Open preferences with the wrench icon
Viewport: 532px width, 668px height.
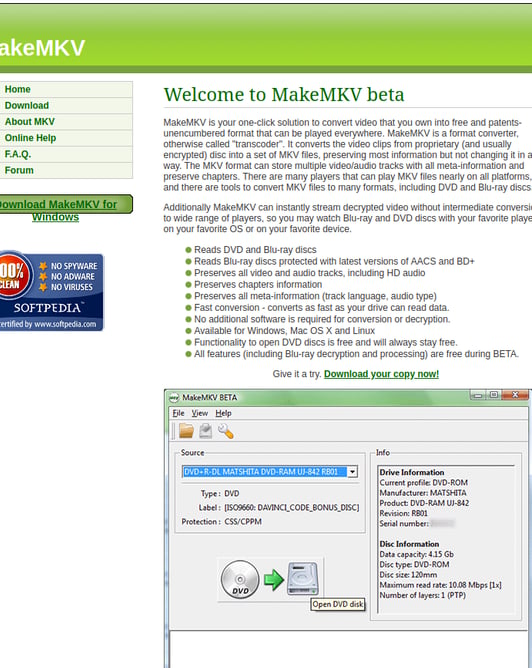(x=225, y=432)
